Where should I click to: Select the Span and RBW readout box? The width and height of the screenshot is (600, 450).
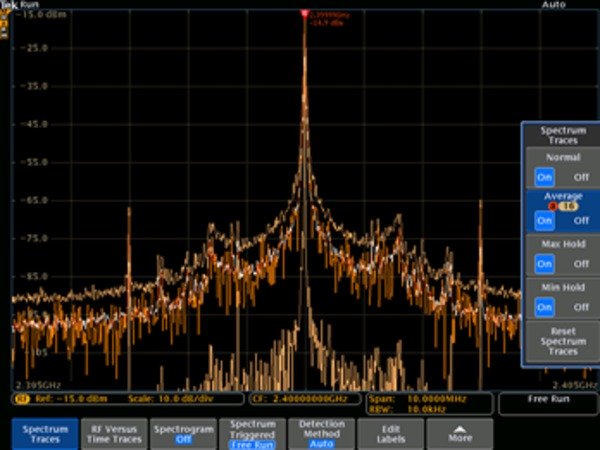pos(430,403)
